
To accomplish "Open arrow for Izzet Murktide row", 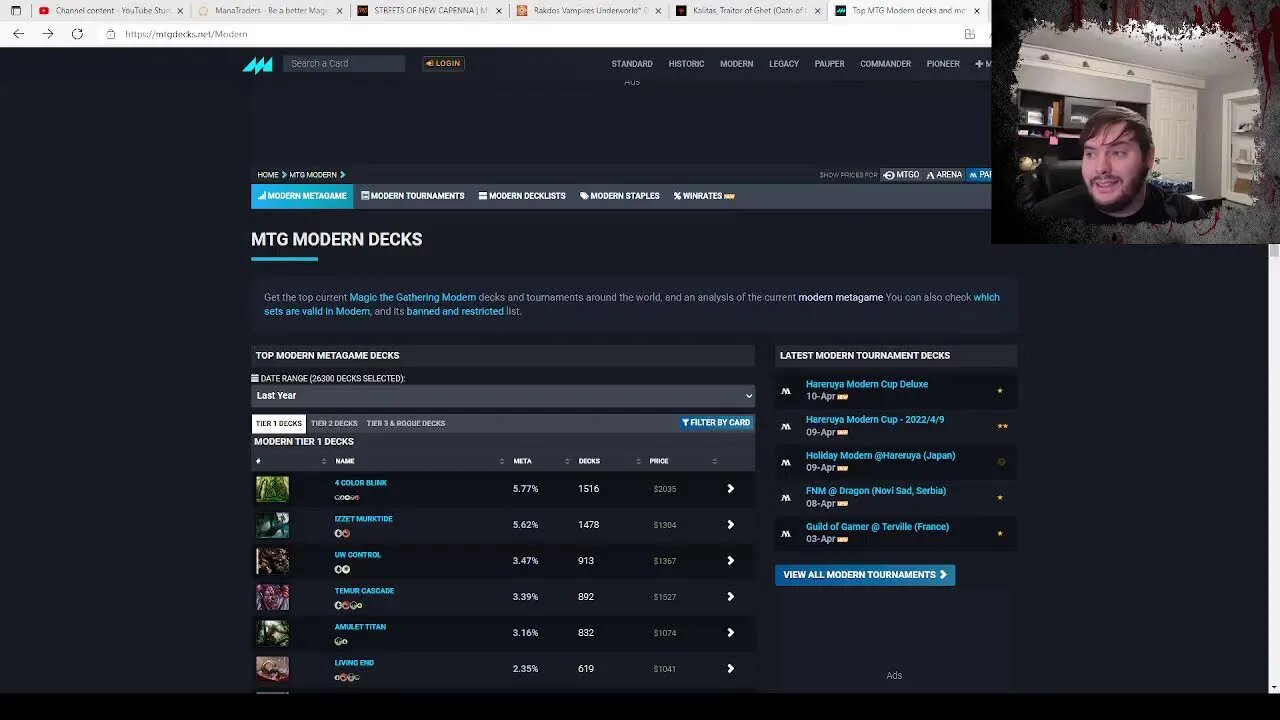I will click(730, 525).
